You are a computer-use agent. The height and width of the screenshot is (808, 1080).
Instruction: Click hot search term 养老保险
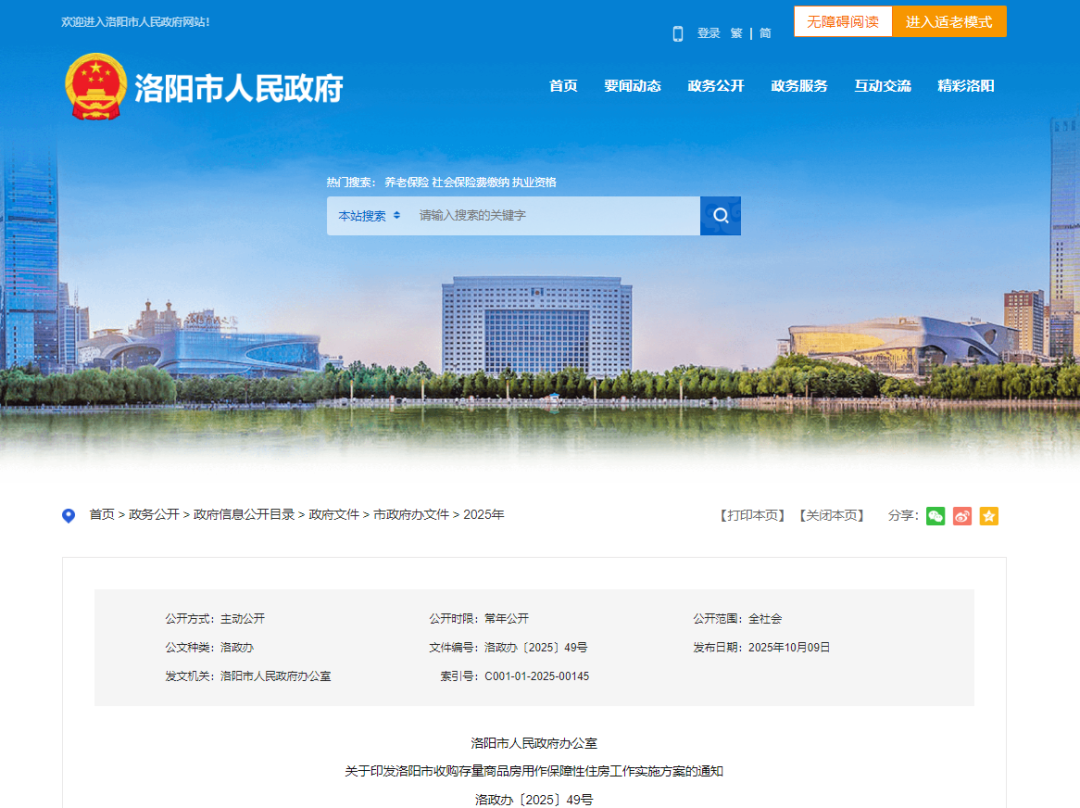[406, 182]
